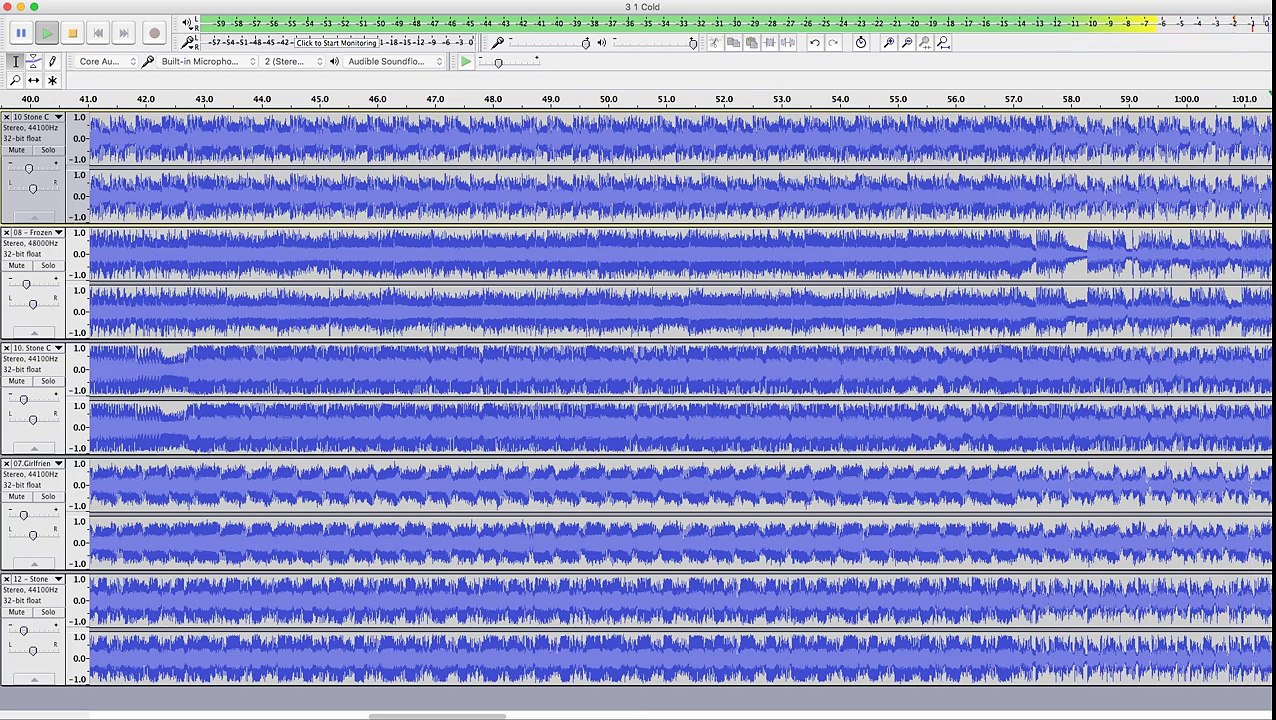Select the Multi-Tool asterisk icon
This screenshot has height=720, width=1276.
52,80
